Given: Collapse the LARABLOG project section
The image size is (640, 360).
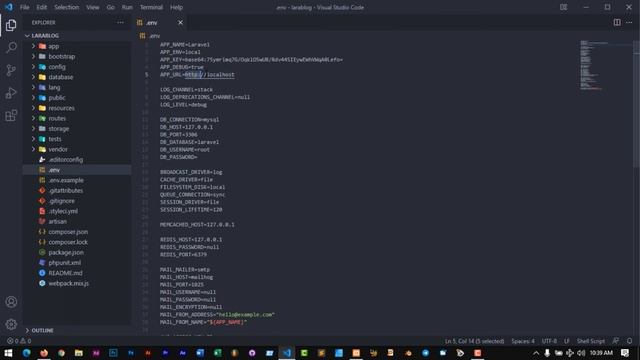Looking at the screenshot, I should point(77,36).
